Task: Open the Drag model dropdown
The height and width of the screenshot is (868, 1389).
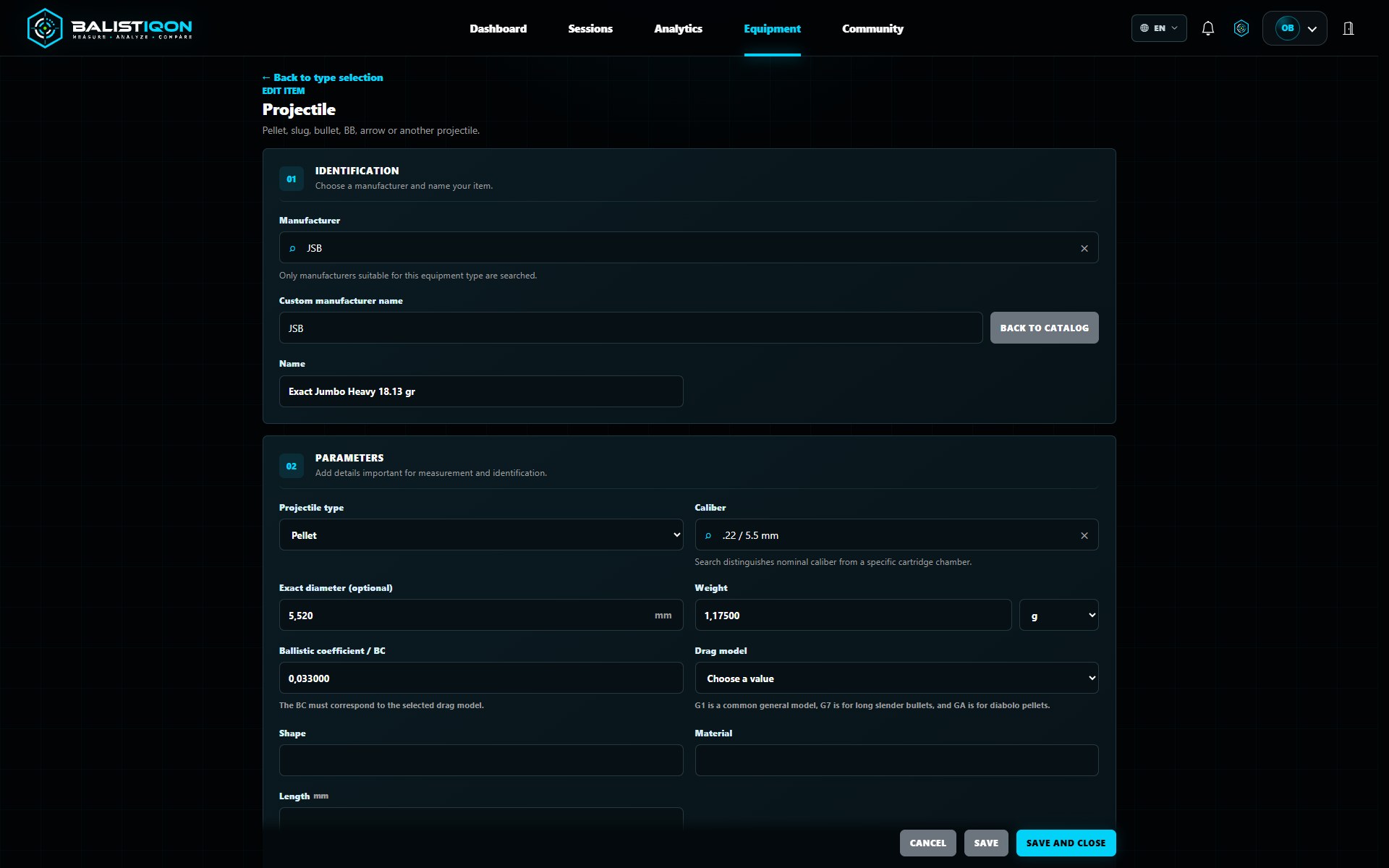Action: (x=896, y=678)
